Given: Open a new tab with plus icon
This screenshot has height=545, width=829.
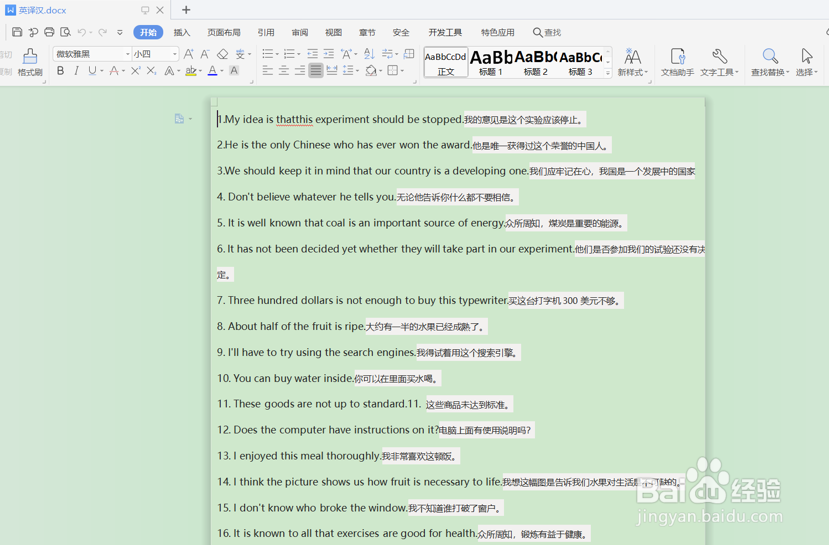Looking at the screenshot, I should tap(186, 10).
